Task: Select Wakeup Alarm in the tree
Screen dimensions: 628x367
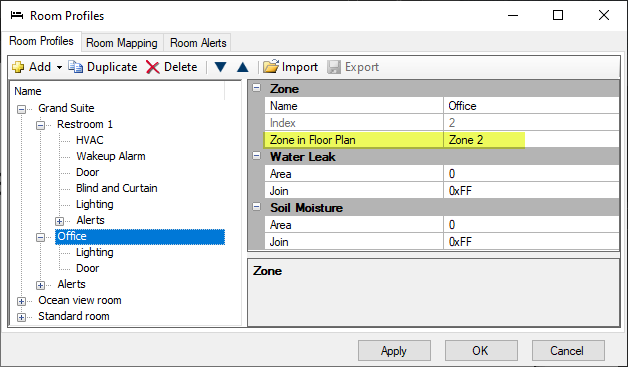Action: tap(111, 156)
